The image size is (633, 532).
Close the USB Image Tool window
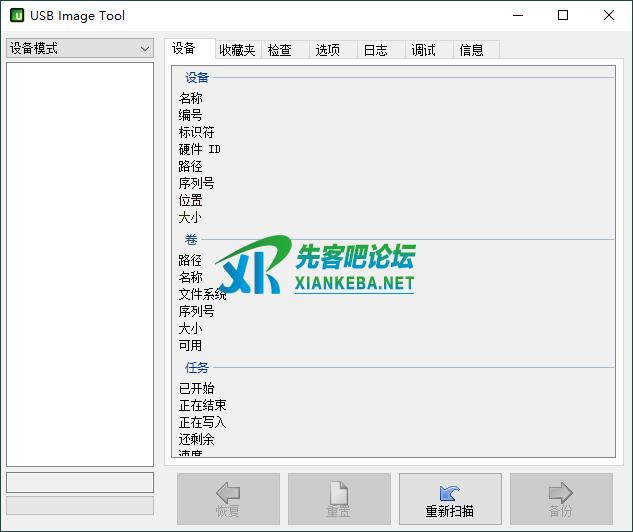point(609,16)
